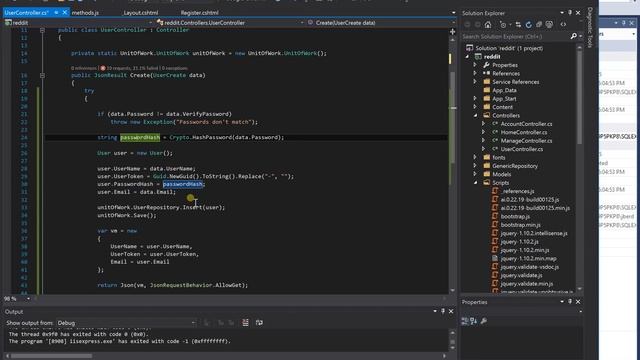640x360 pixels.
Task: Collapse the Scripts folder
Action: 476,182
